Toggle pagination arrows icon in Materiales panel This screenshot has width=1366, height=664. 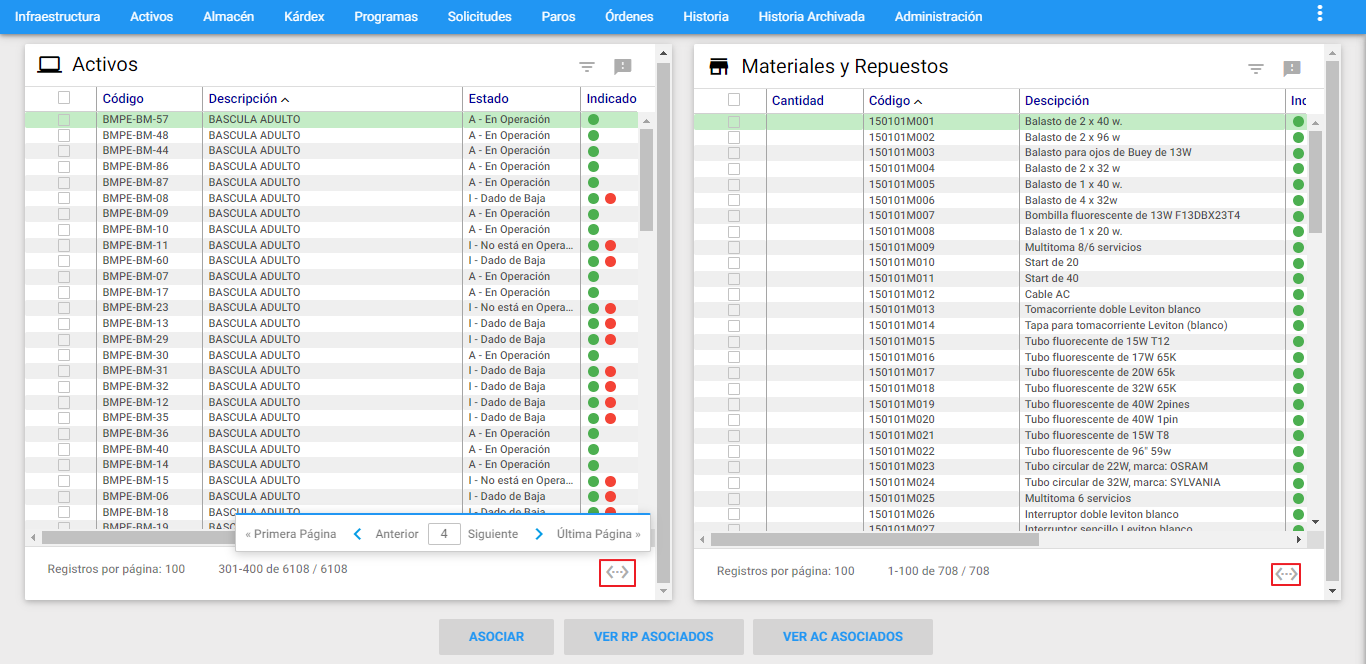(x=1286, y=574)
